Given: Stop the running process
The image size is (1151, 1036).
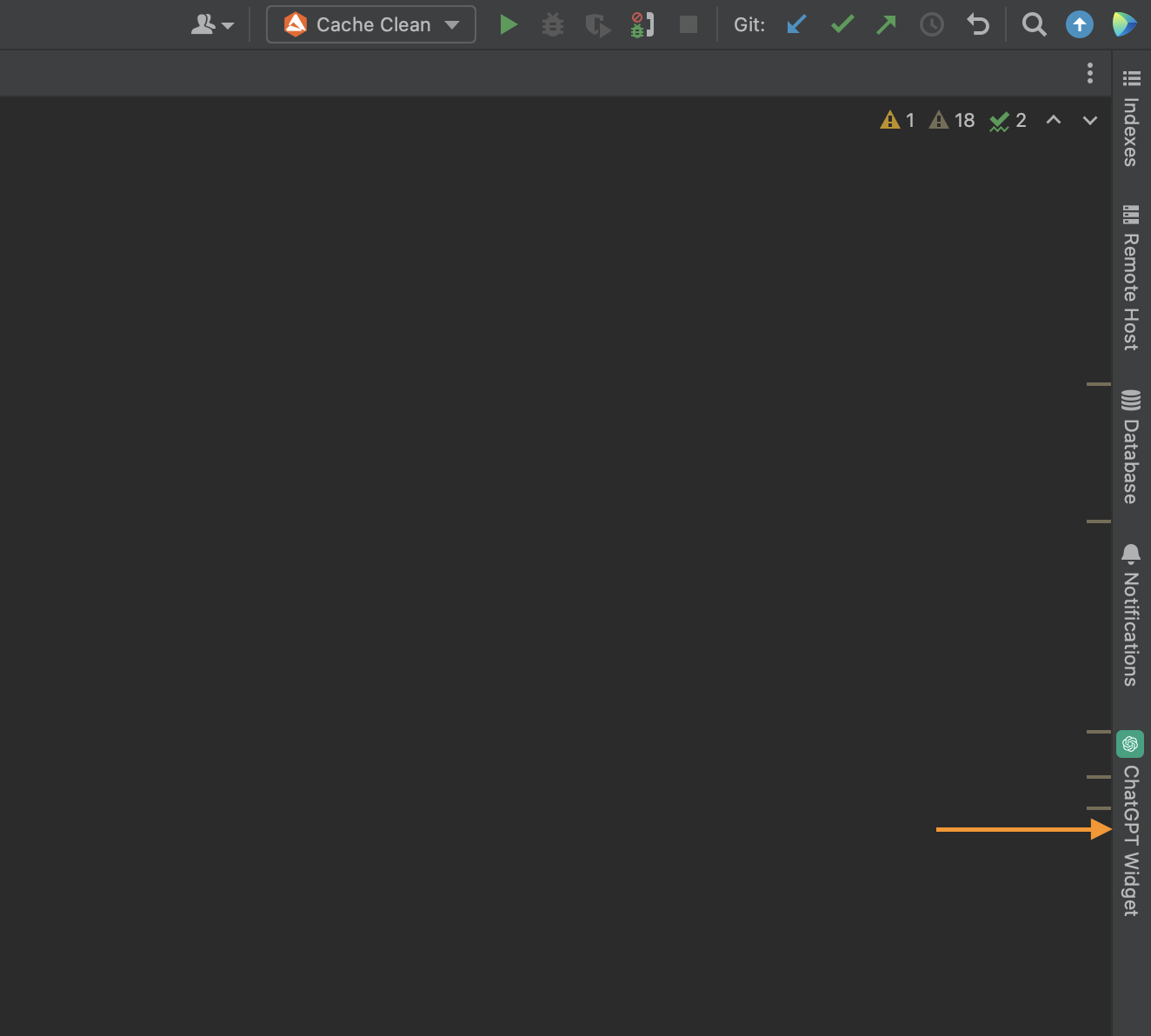Looking at the screenshot, I should (x=689, y=24).
